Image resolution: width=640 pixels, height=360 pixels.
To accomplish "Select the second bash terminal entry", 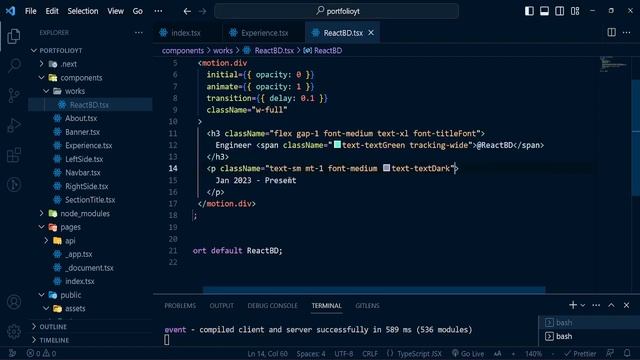I will point(589,336).
